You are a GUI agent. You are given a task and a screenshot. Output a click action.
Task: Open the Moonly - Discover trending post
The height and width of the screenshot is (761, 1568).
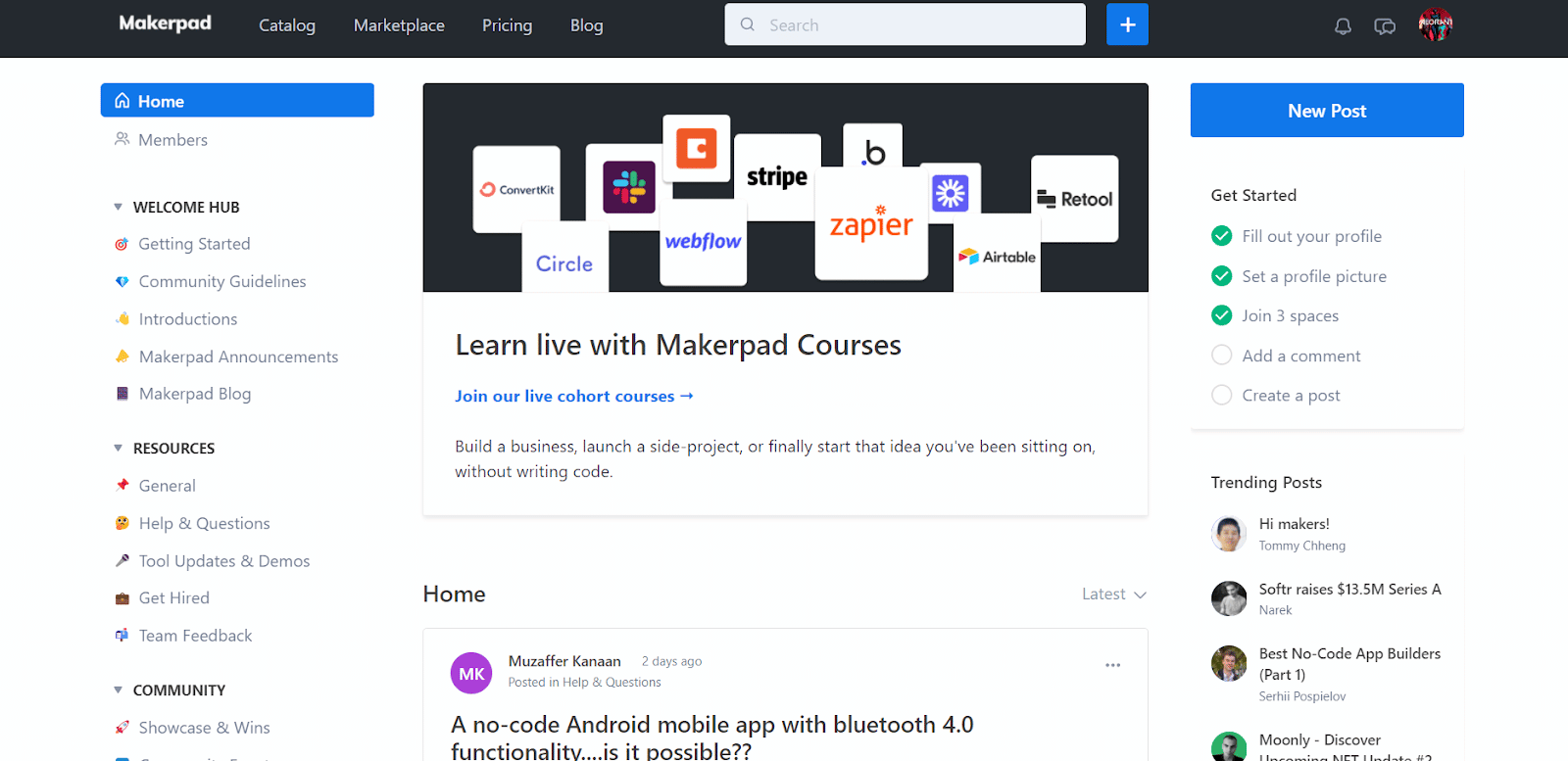coord(1346,747)
